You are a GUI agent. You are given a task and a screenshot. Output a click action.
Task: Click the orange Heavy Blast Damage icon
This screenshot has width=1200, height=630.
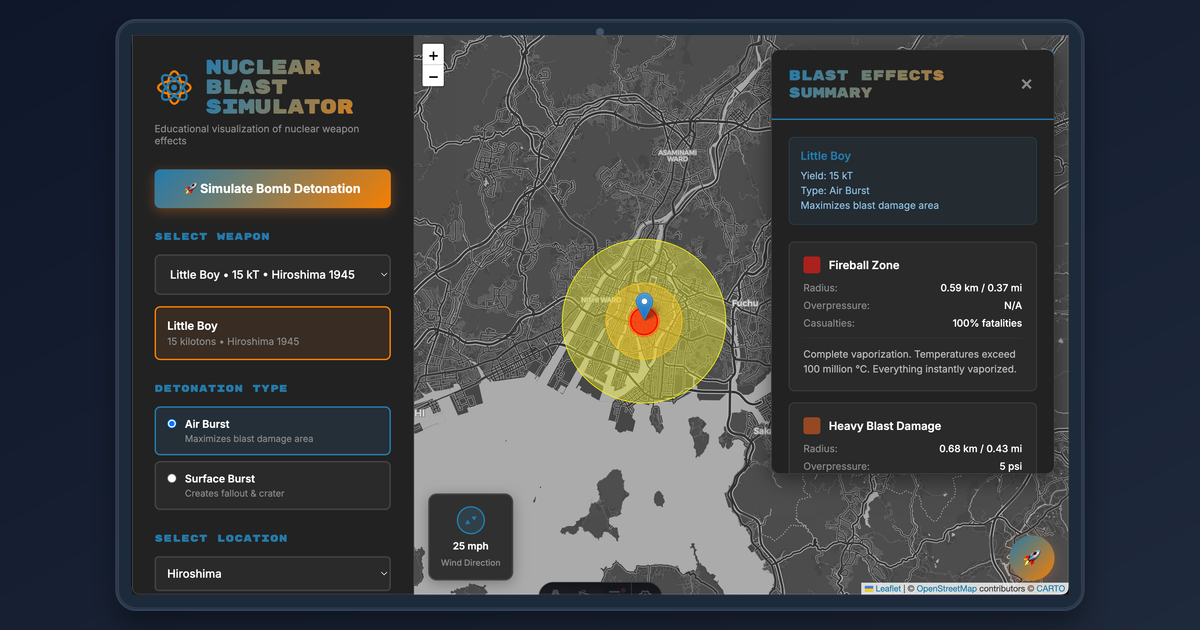click(x=811, y=425)
